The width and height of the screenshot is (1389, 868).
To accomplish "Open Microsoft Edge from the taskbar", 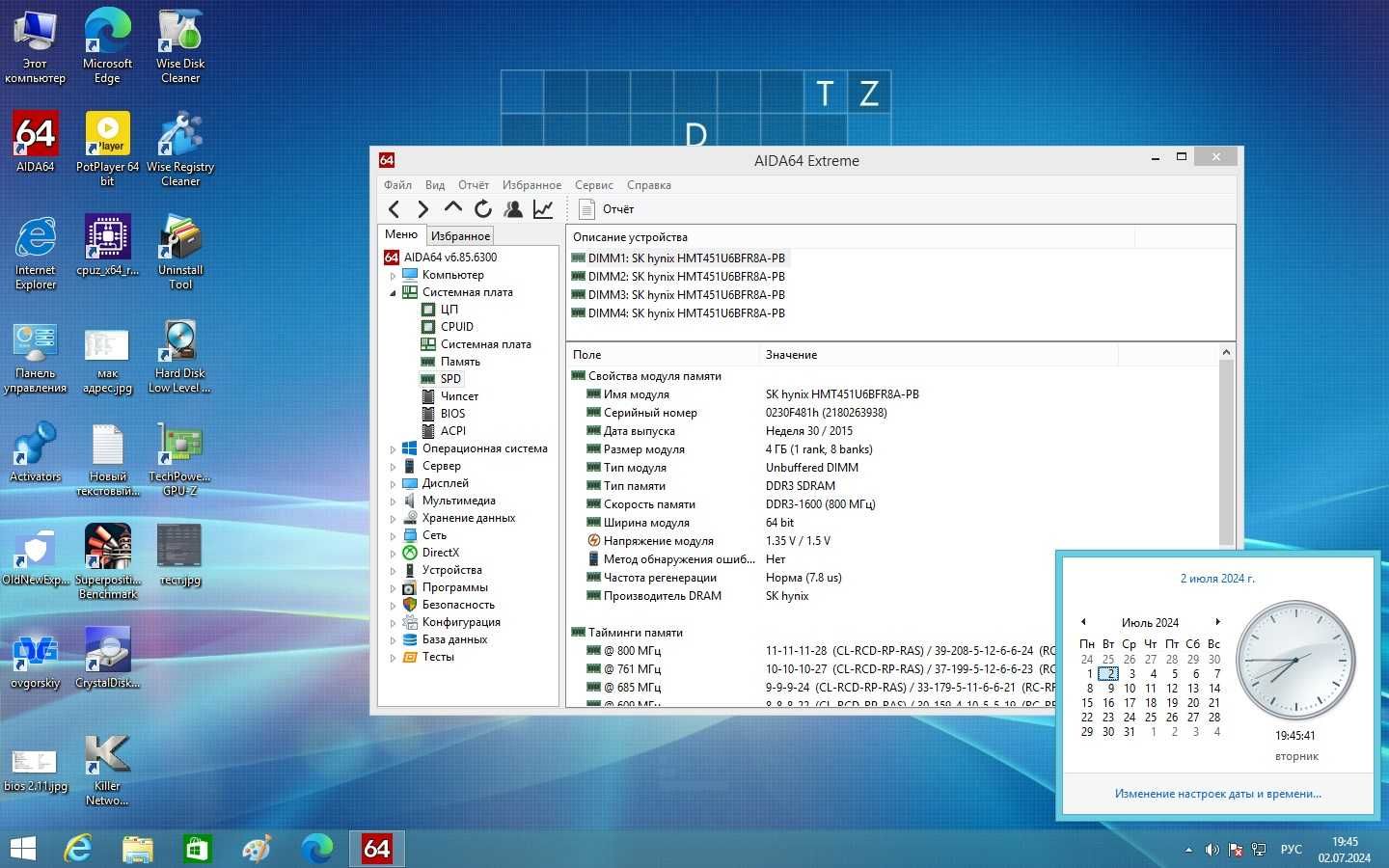I will click(x=316, y=849).
